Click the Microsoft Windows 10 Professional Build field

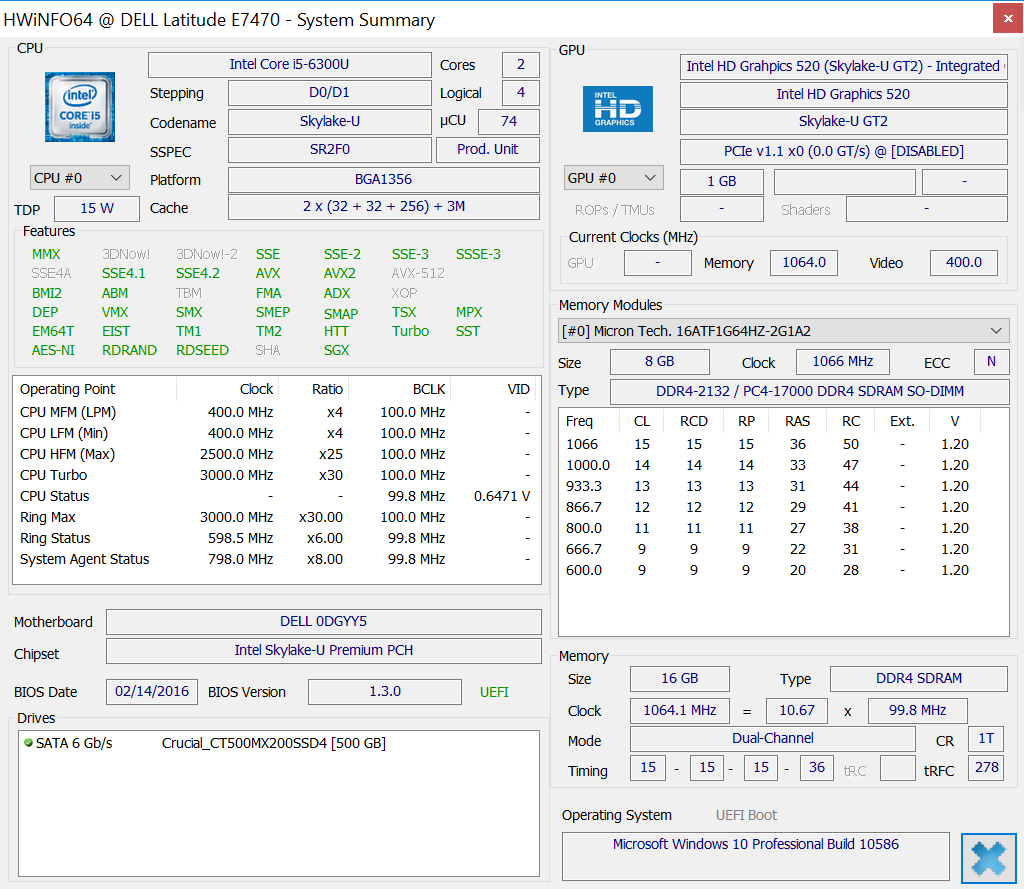(x=756, y=856)
